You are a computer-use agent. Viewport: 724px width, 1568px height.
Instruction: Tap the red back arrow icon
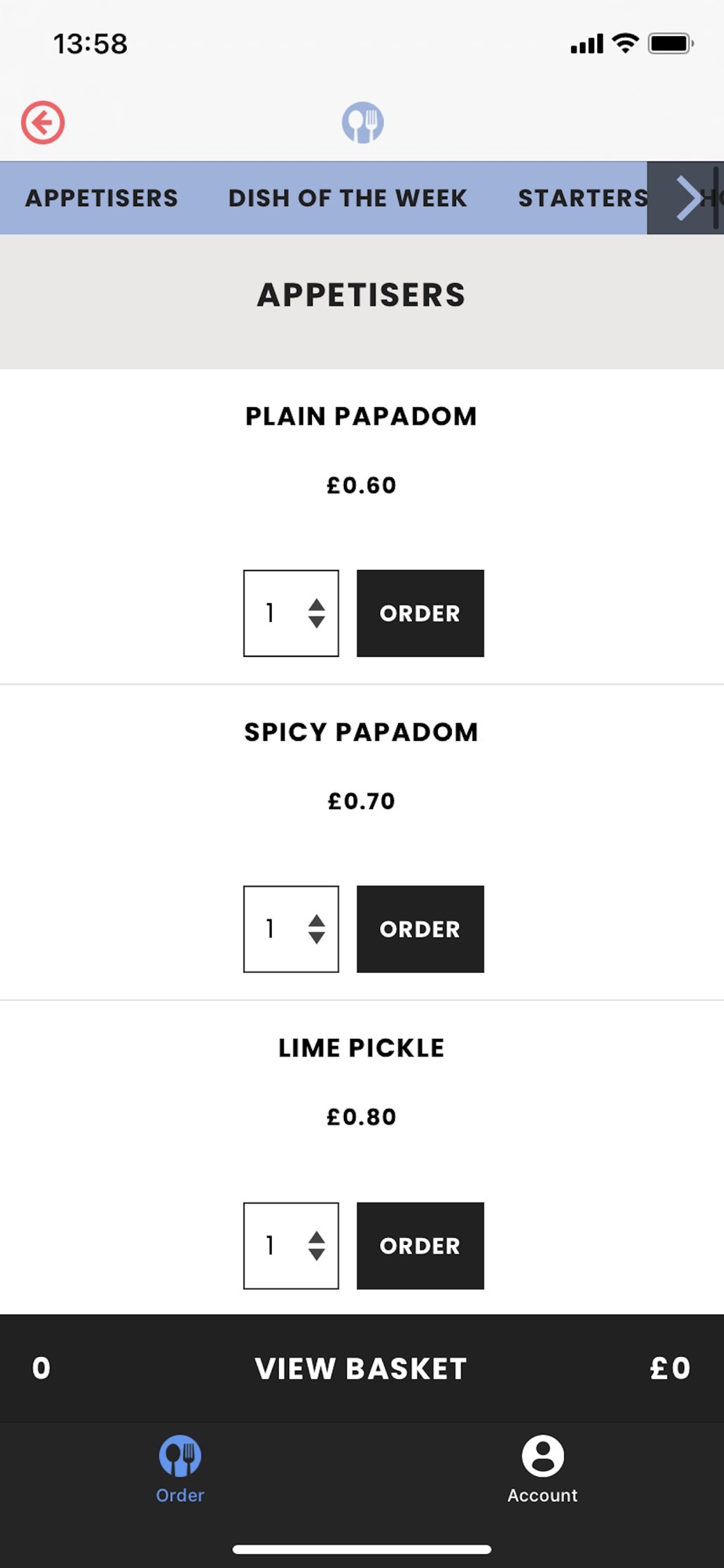[42, 122]
